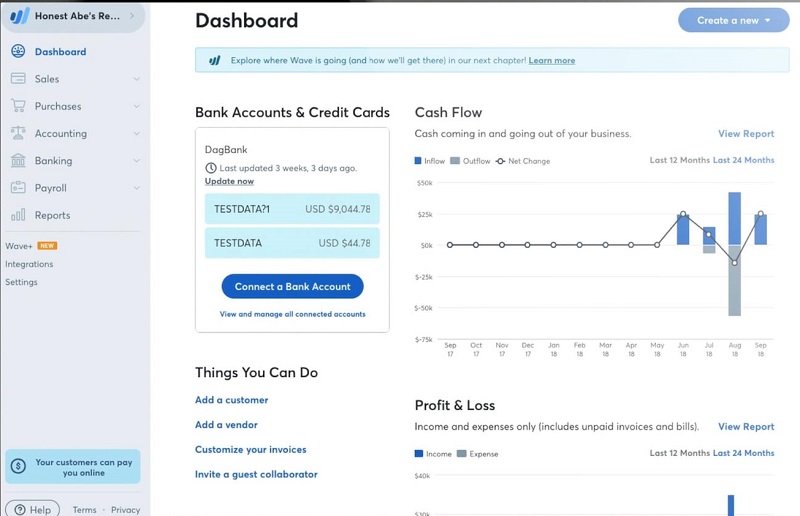The height and width of the screenshot is (516, 800).
Task: Open Wave+ in the sidebar
Action: (19, 246)
